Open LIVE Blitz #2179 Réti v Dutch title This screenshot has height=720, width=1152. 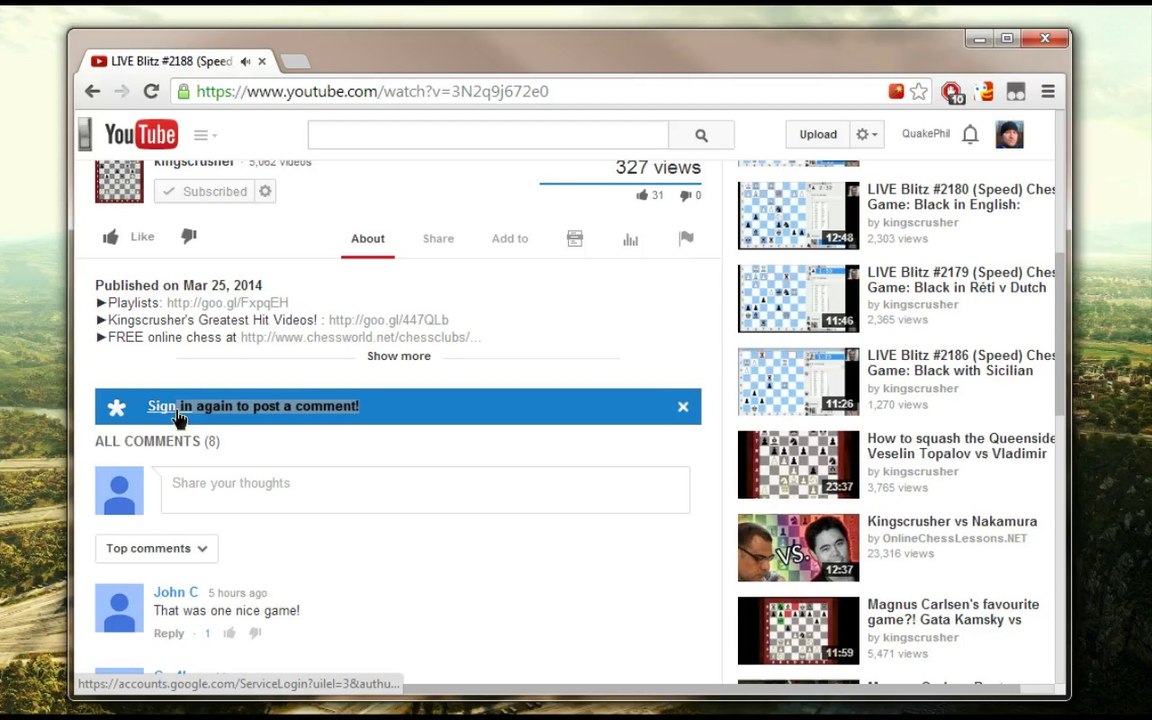click(x=961, y=280)
